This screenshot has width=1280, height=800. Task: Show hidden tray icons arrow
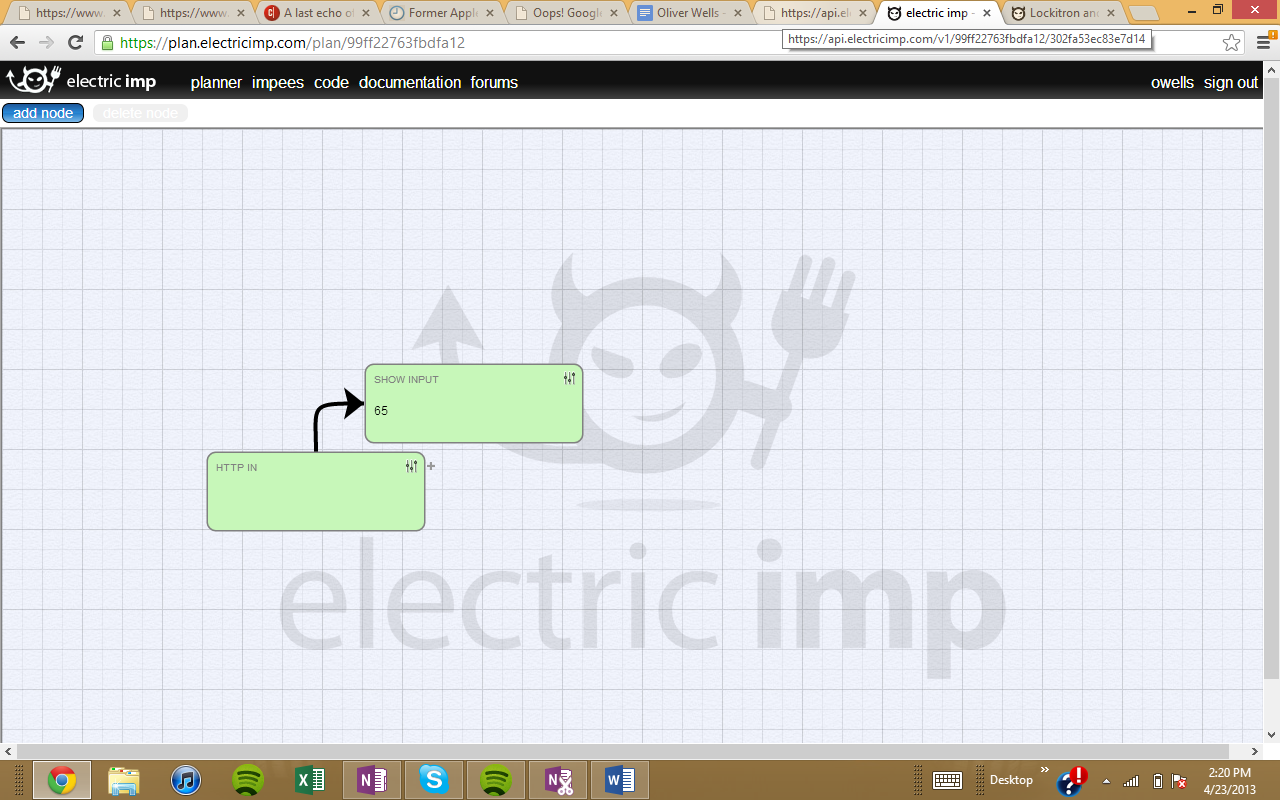point(1106,781)
